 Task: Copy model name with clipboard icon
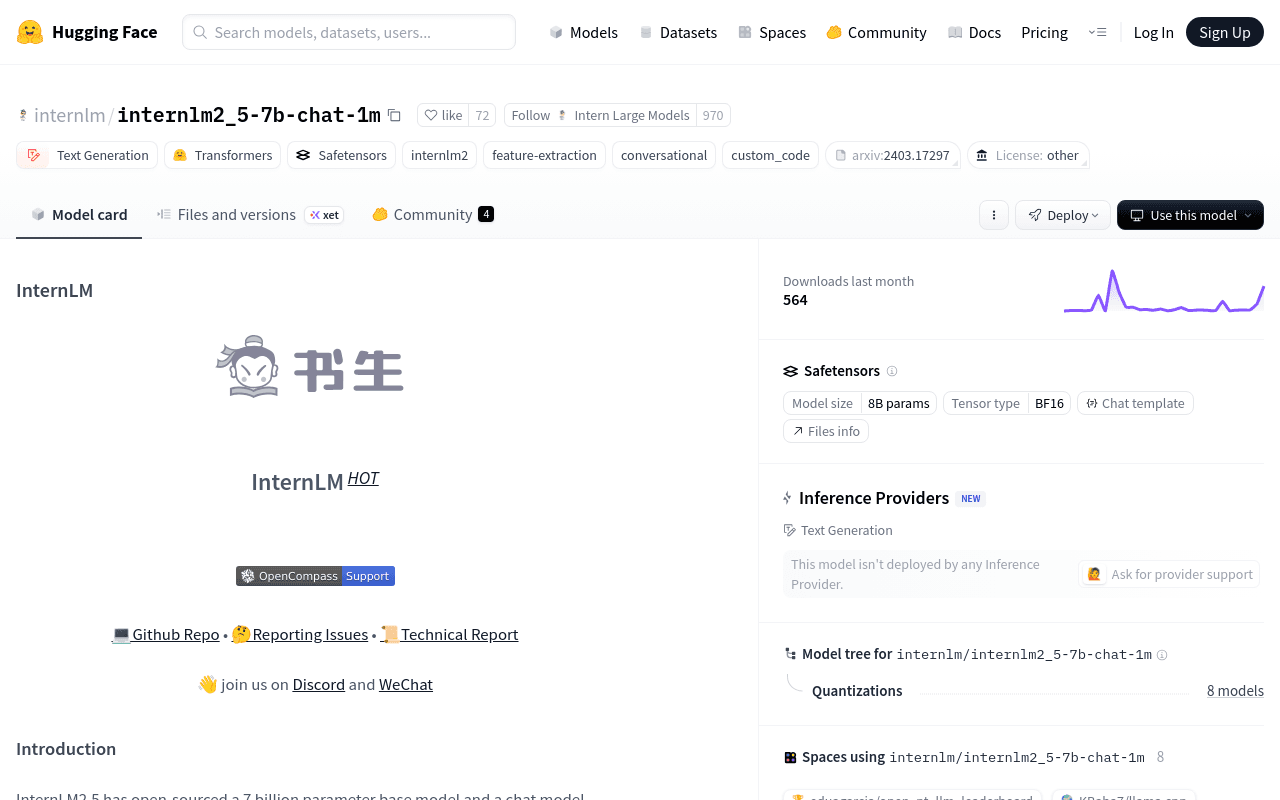[x=394, y=115]
